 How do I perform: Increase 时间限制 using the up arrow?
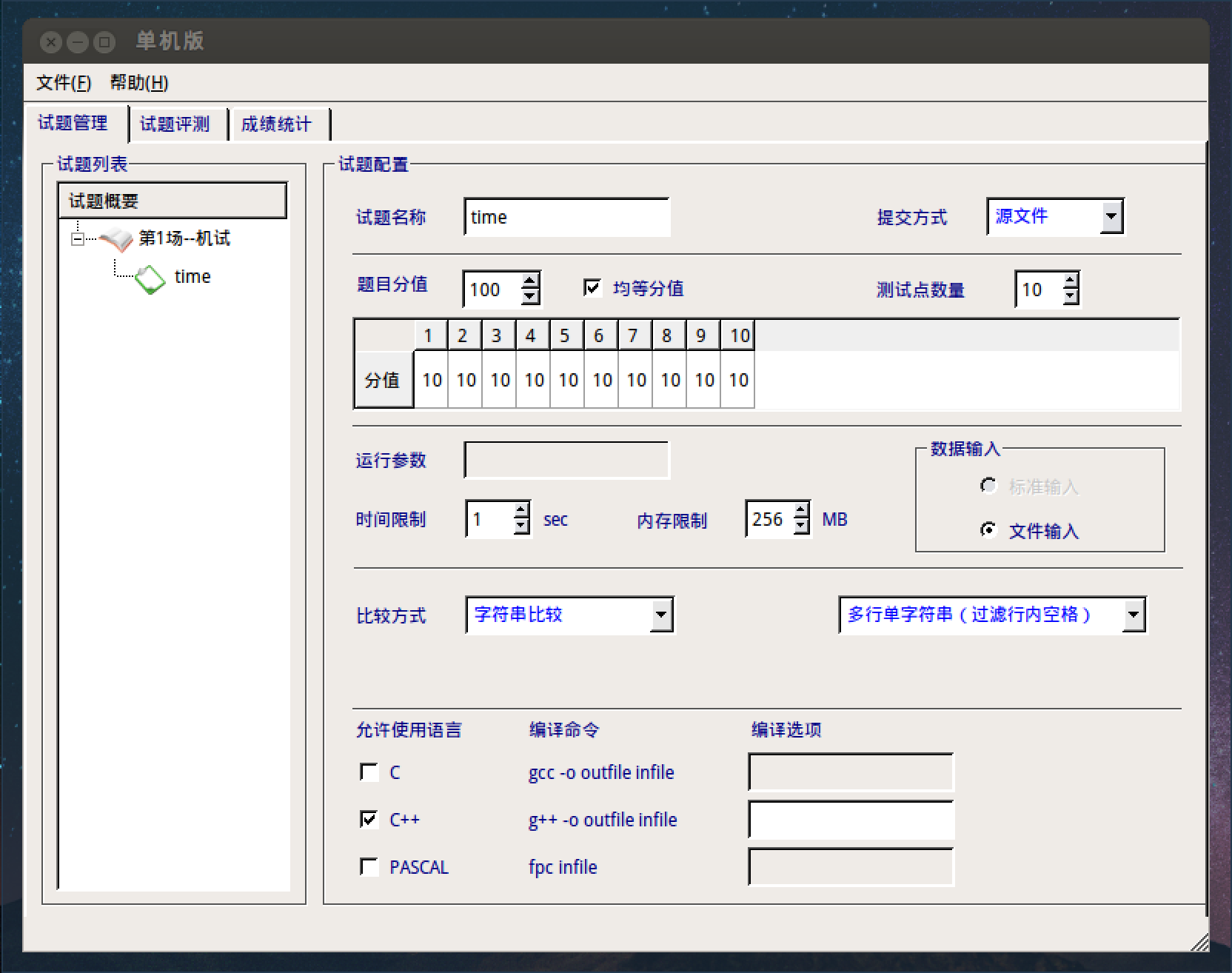tap(521, 510)
